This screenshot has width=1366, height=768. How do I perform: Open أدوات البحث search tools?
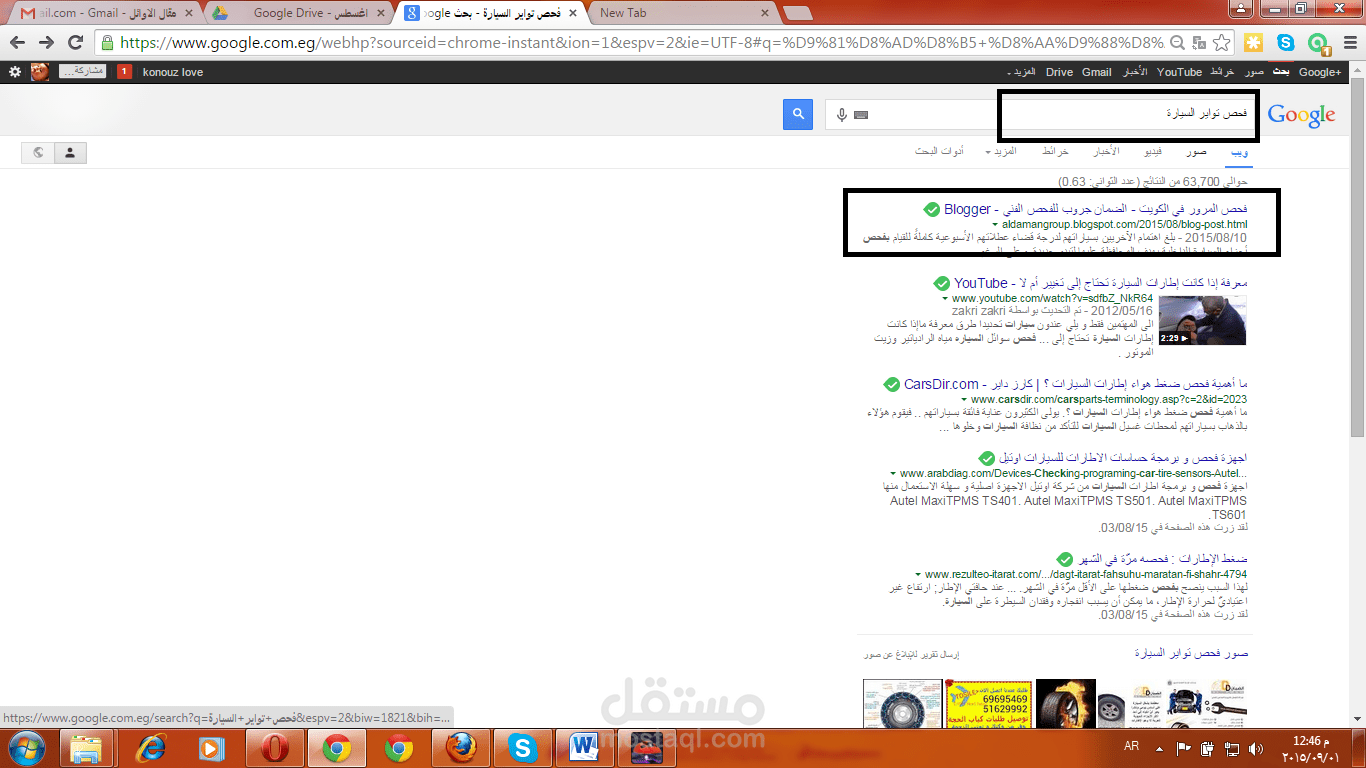pyautogui.click(x=939, y=151)
